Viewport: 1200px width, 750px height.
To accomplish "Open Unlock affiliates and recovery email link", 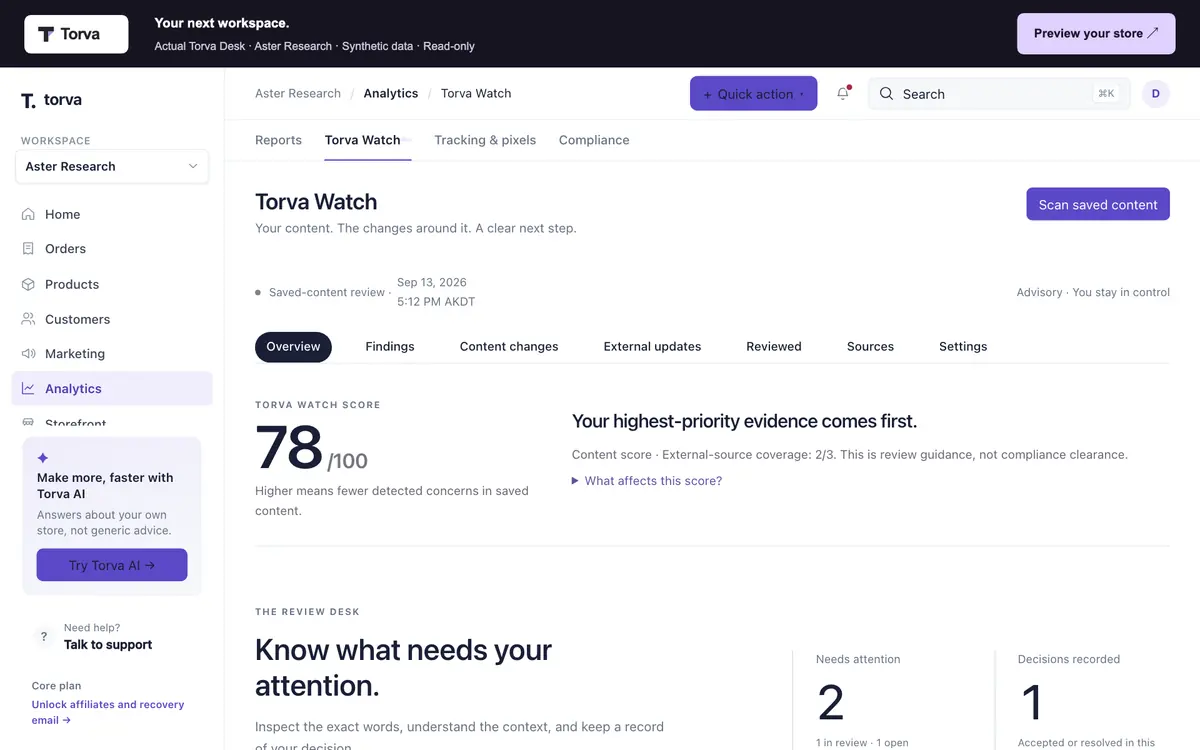I will [x=108, y=712].
